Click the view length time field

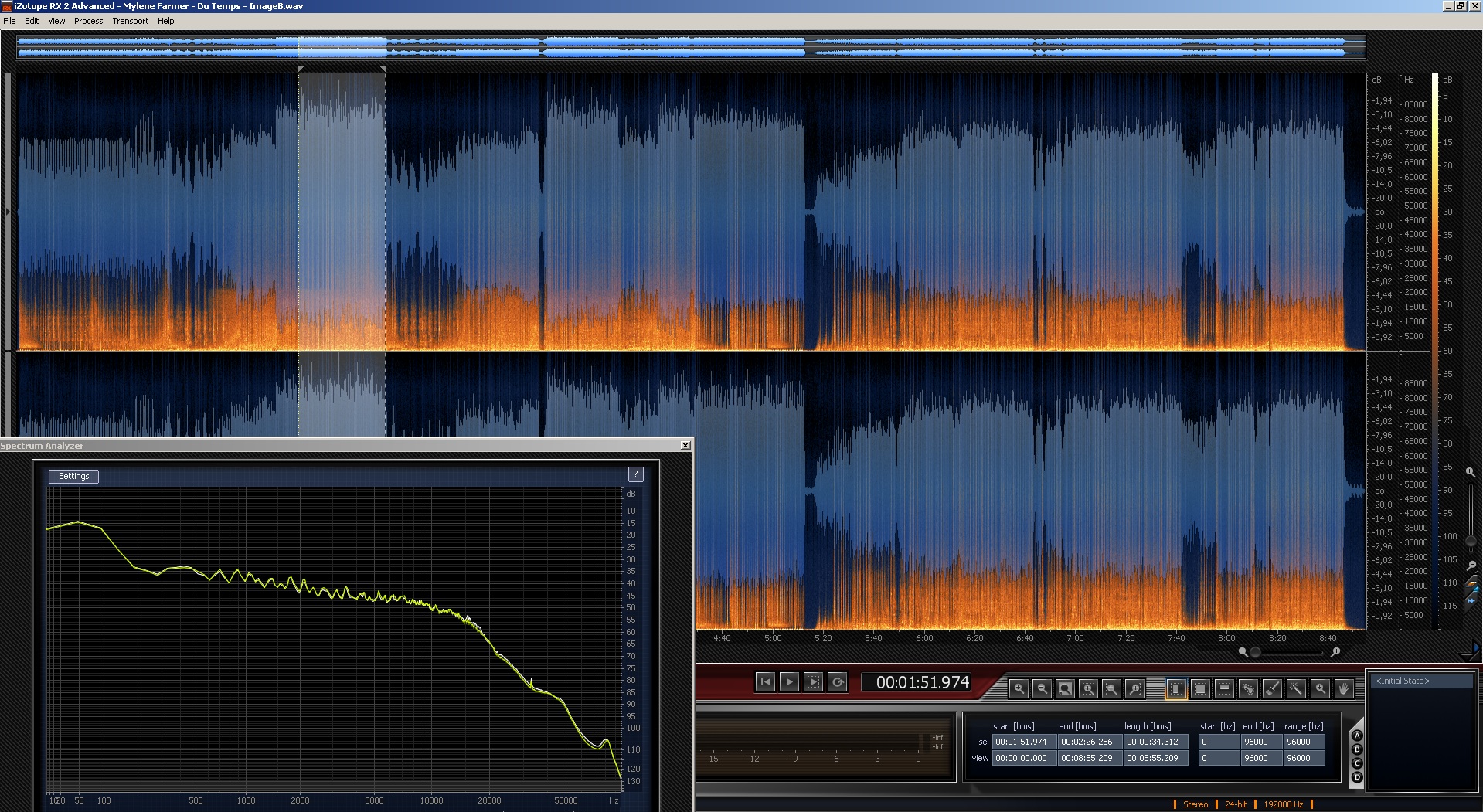pos(1155,758)
